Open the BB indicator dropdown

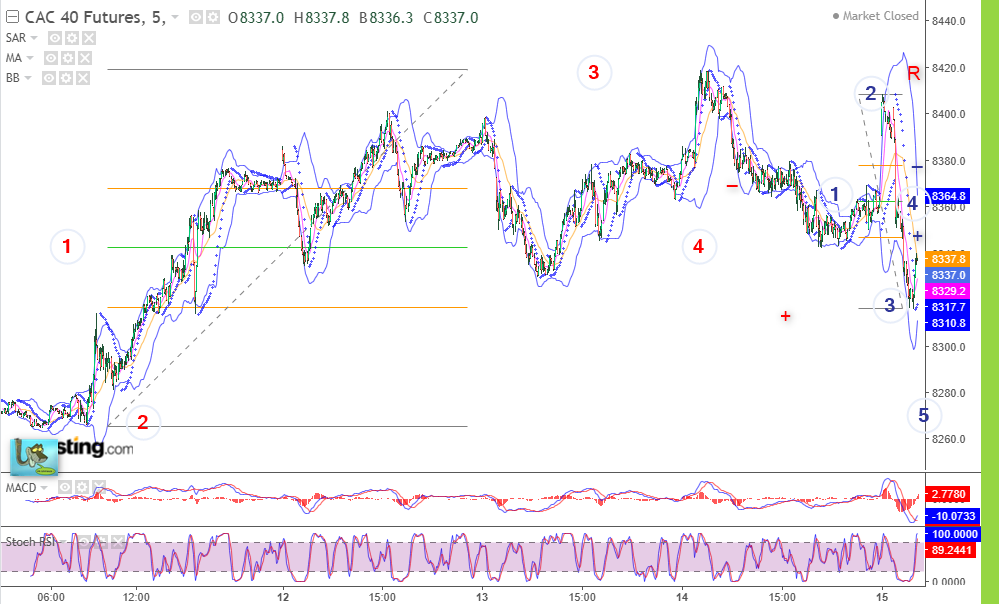coord(27,78)
